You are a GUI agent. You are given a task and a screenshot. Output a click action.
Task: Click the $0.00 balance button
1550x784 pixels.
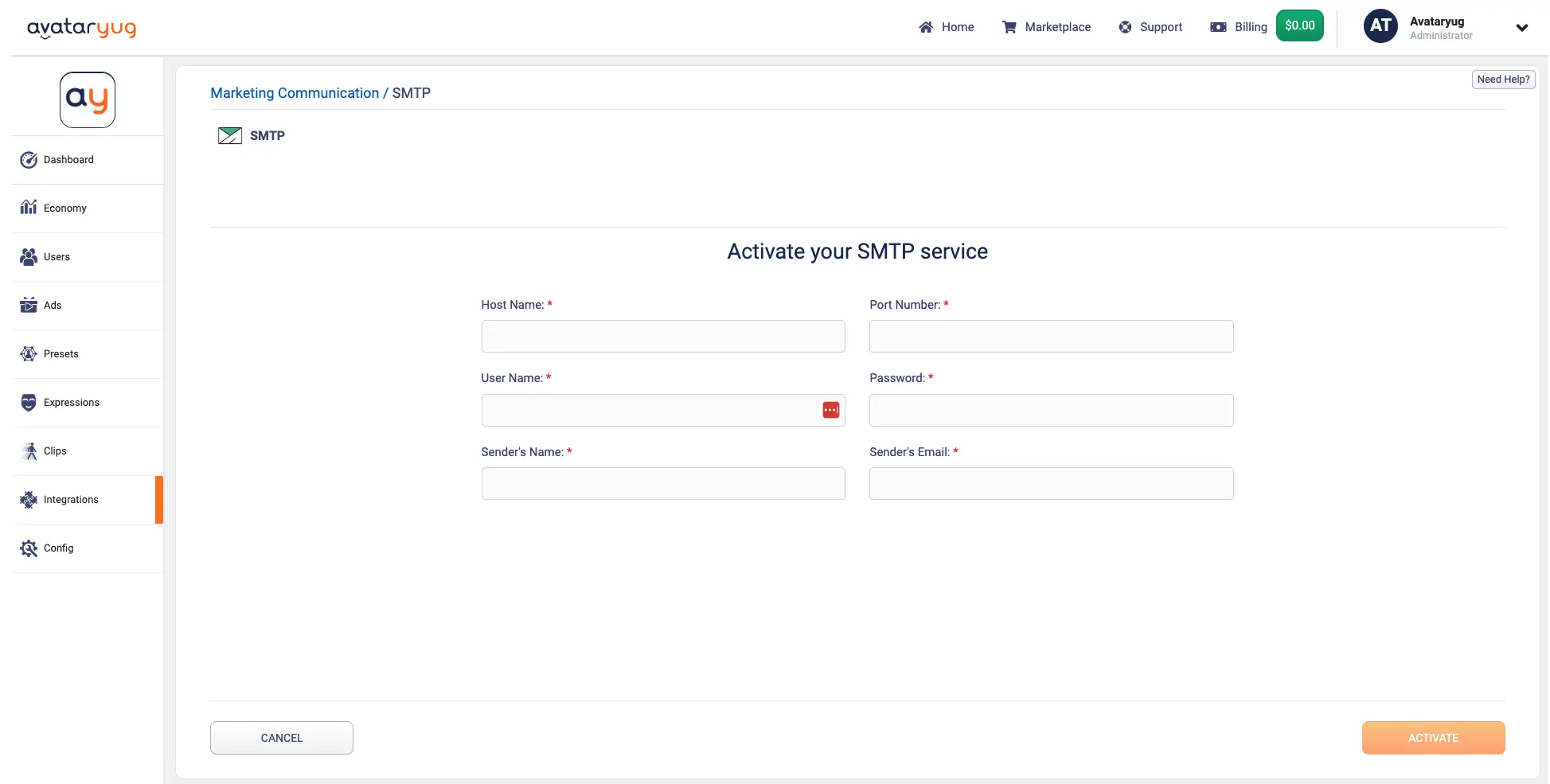(x=1299, y=25)
